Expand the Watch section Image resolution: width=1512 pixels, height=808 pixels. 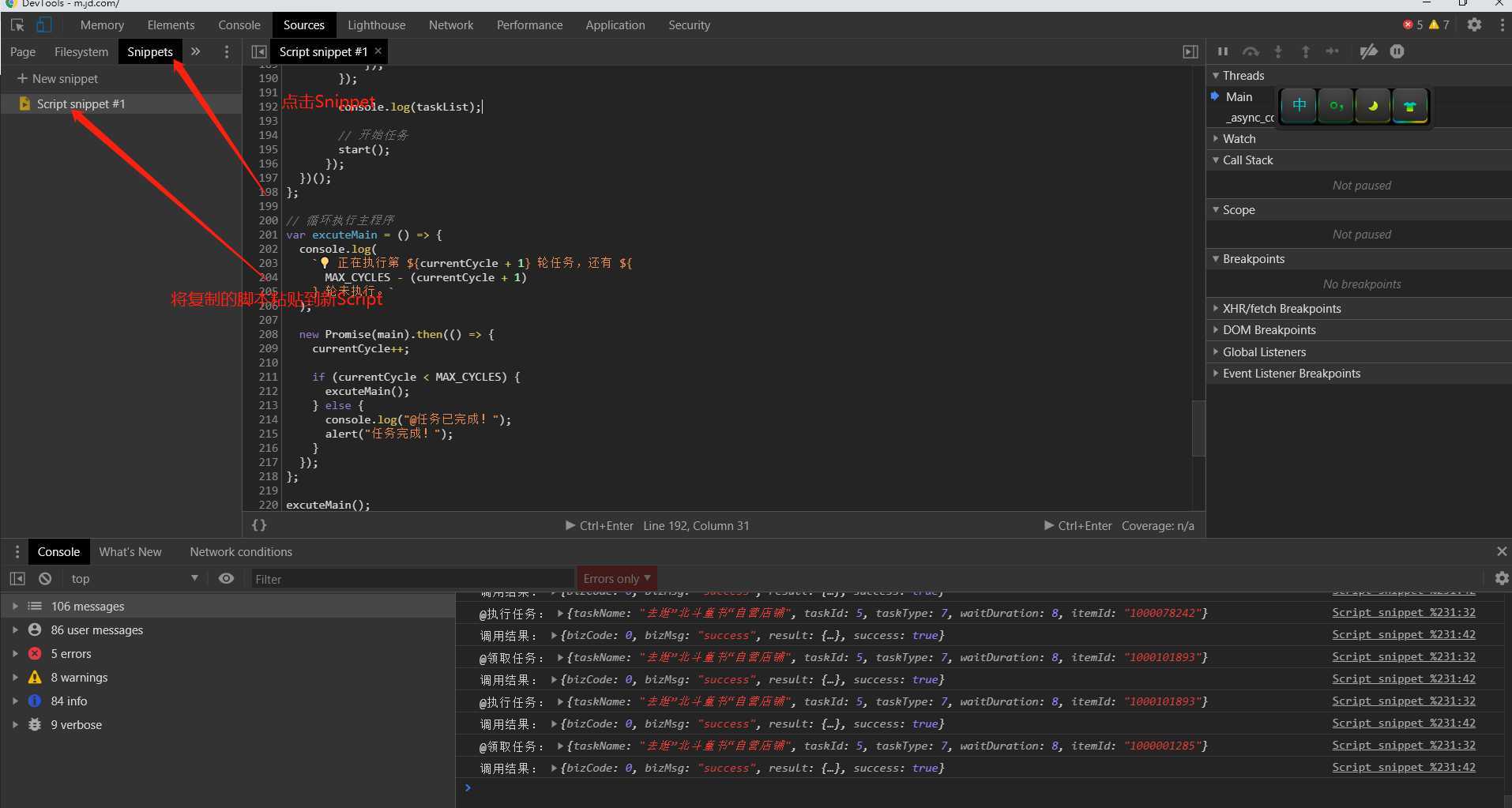(1239, 139)
